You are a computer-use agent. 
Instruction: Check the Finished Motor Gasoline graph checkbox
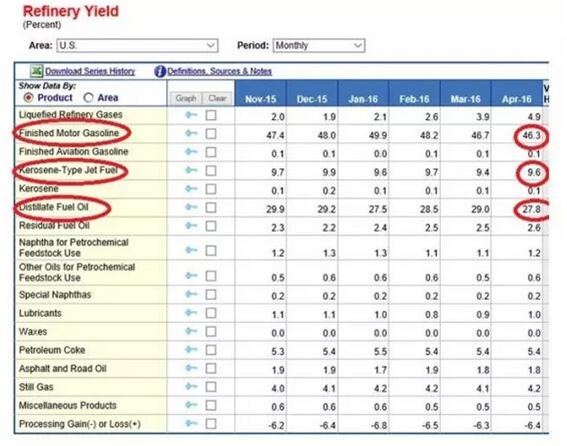[211, 134]
